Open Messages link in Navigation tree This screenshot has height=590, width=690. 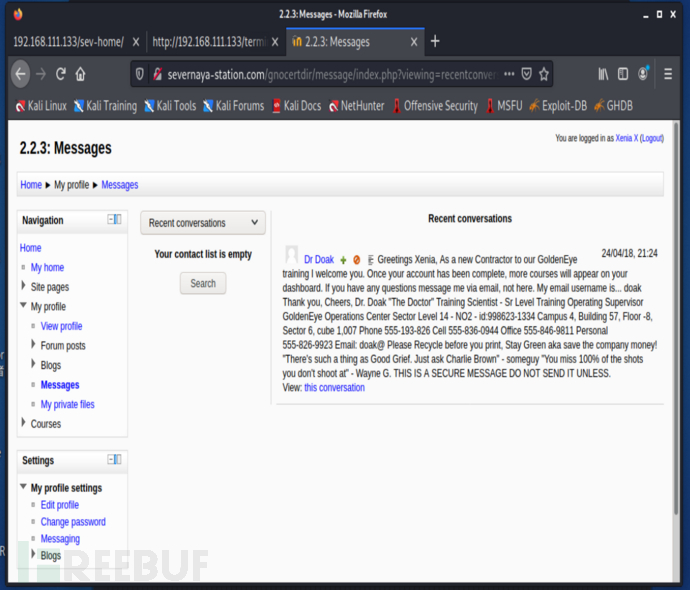(x=60, y=385)
